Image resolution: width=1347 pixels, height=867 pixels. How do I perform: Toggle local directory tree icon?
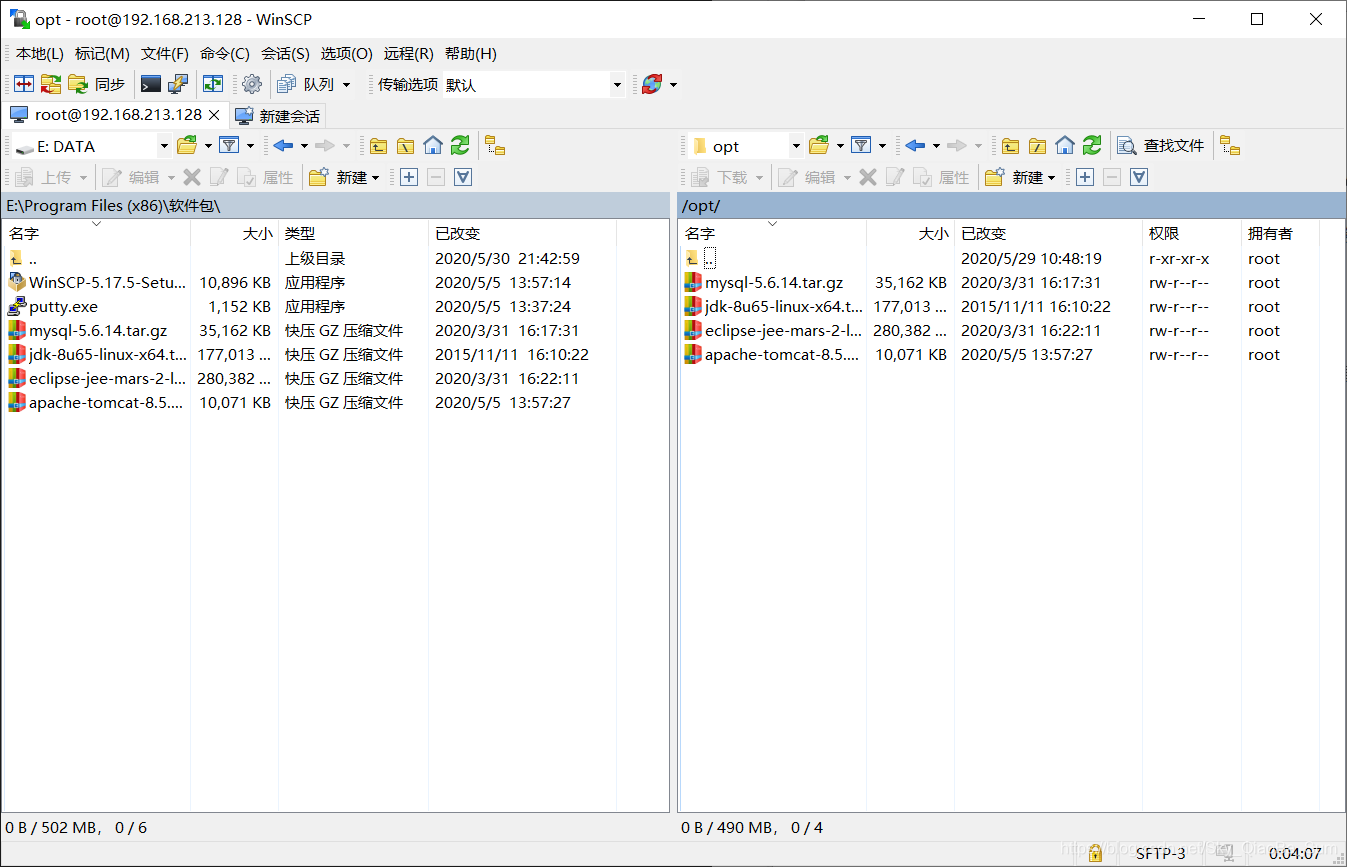pyautogui.click(x=495, y=146)
